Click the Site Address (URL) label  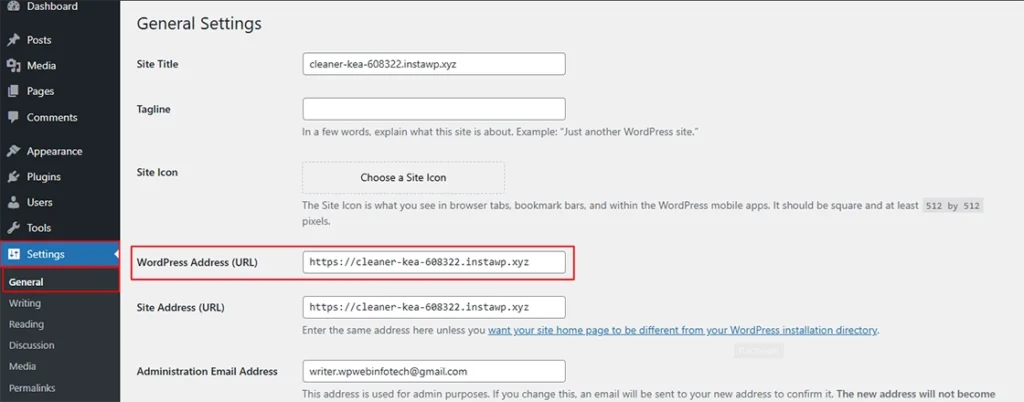pyautogui.click(x=181, y=307)
